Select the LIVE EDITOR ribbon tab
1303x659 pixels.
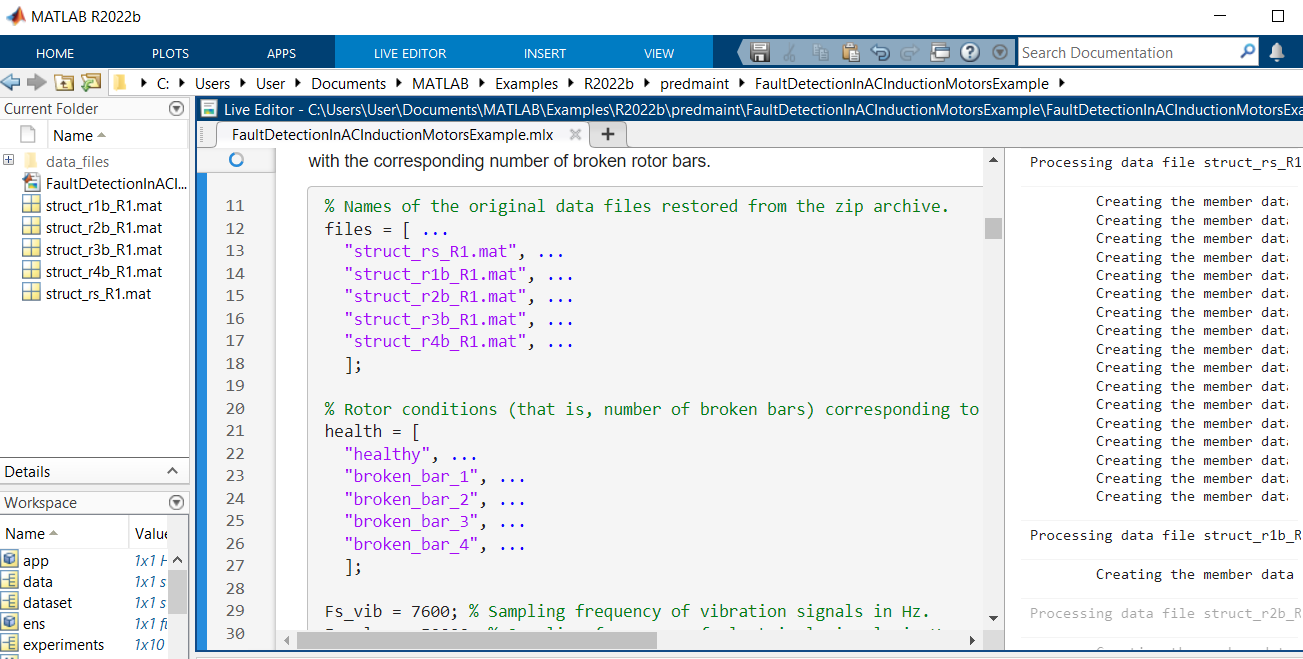pos(410,53)
